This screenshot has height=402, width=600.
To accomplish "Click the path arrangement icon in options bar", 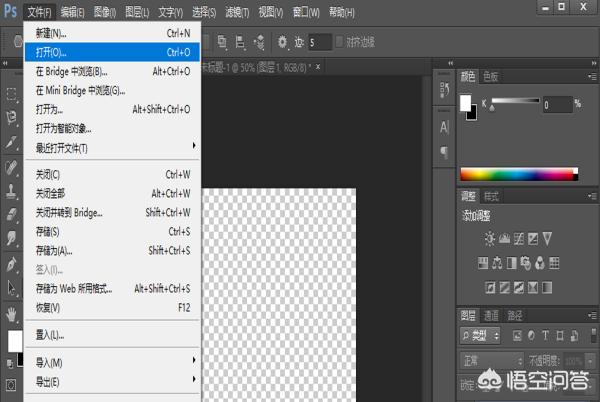I will click(259, 42).
